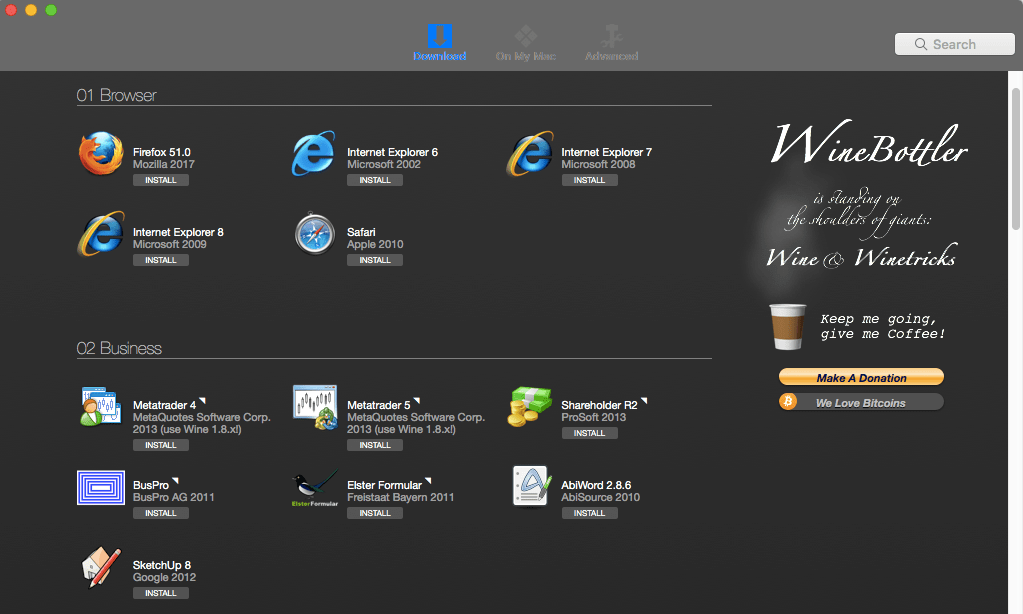Image resolution: width=1023 pixels, height=614 pixels.
Task: Click the SketchUp 8 title text
Action: (x=162, y=565)
